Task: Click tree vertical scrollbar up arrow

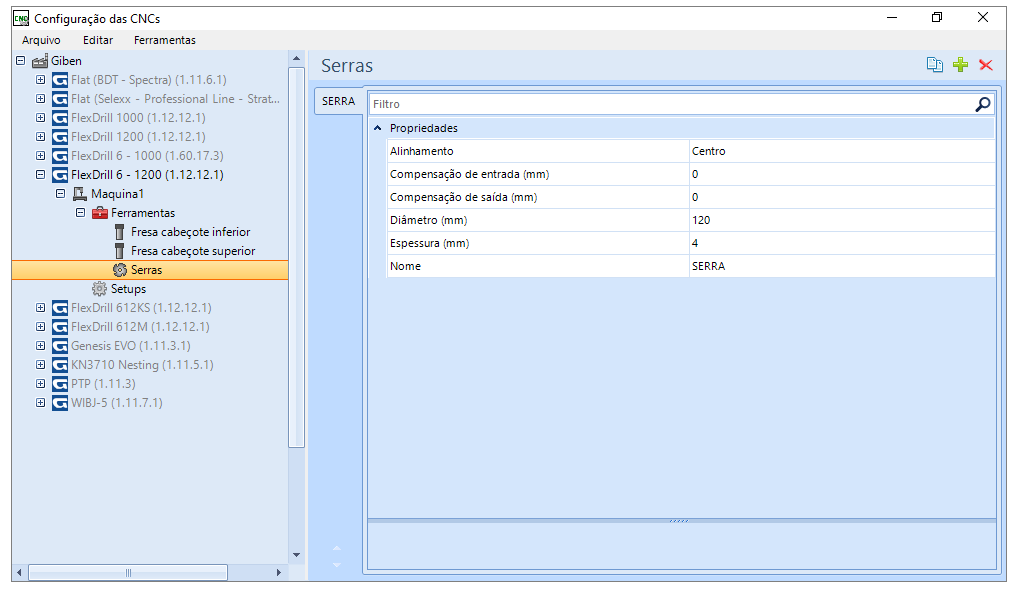Action: (296, 59)
